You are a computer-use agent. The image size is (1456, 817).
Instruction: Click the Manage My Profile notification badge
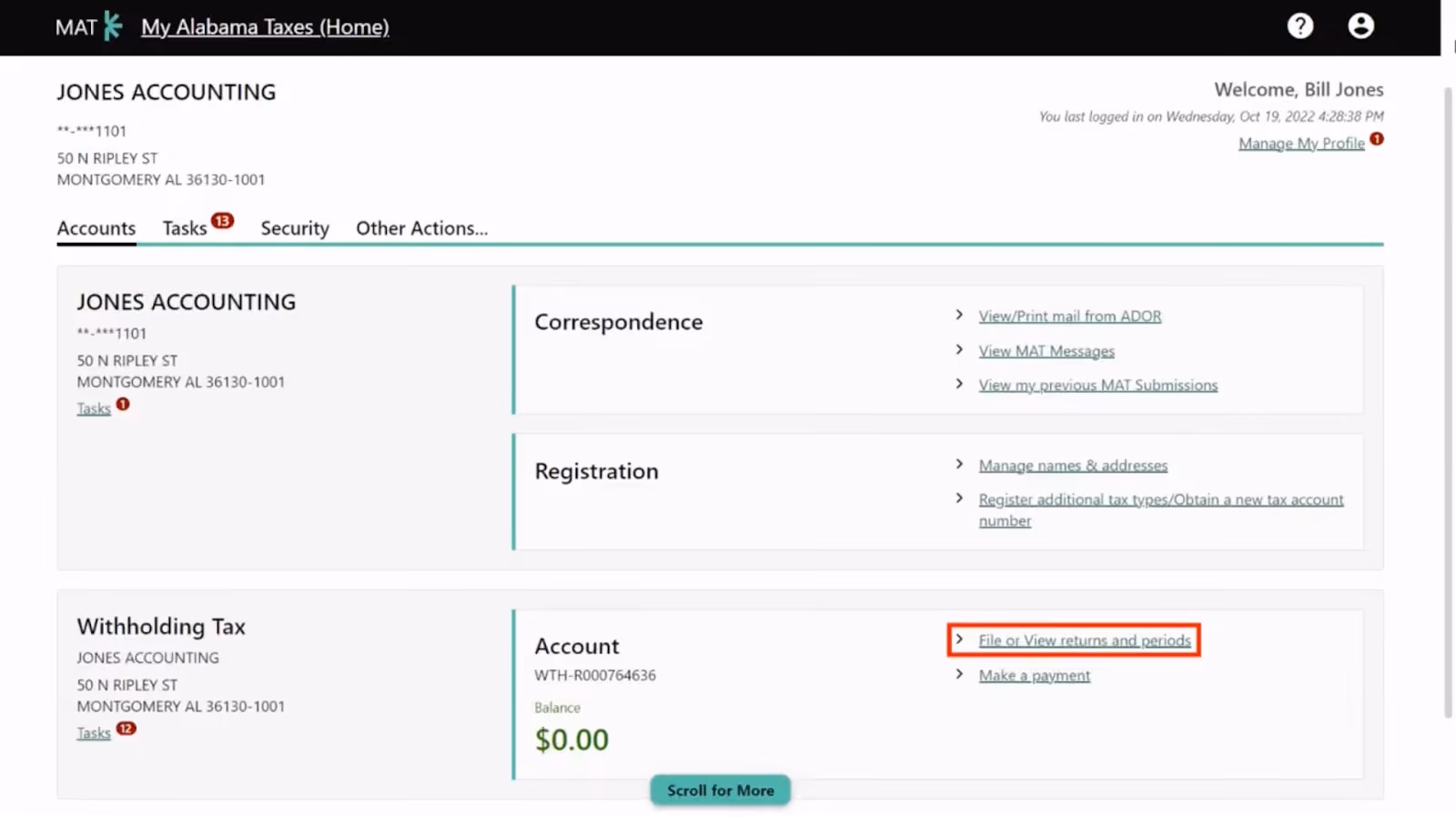(x=1377, y=138)
